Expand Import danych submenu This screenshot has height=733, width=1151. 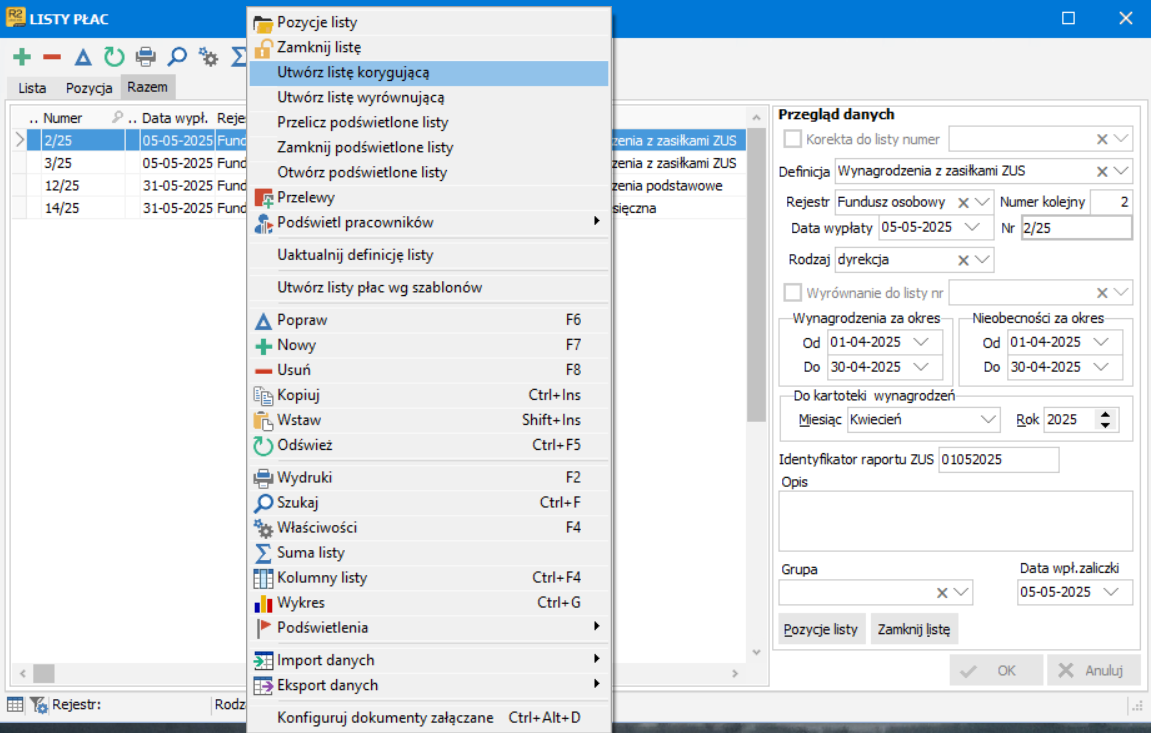point(429,660)
